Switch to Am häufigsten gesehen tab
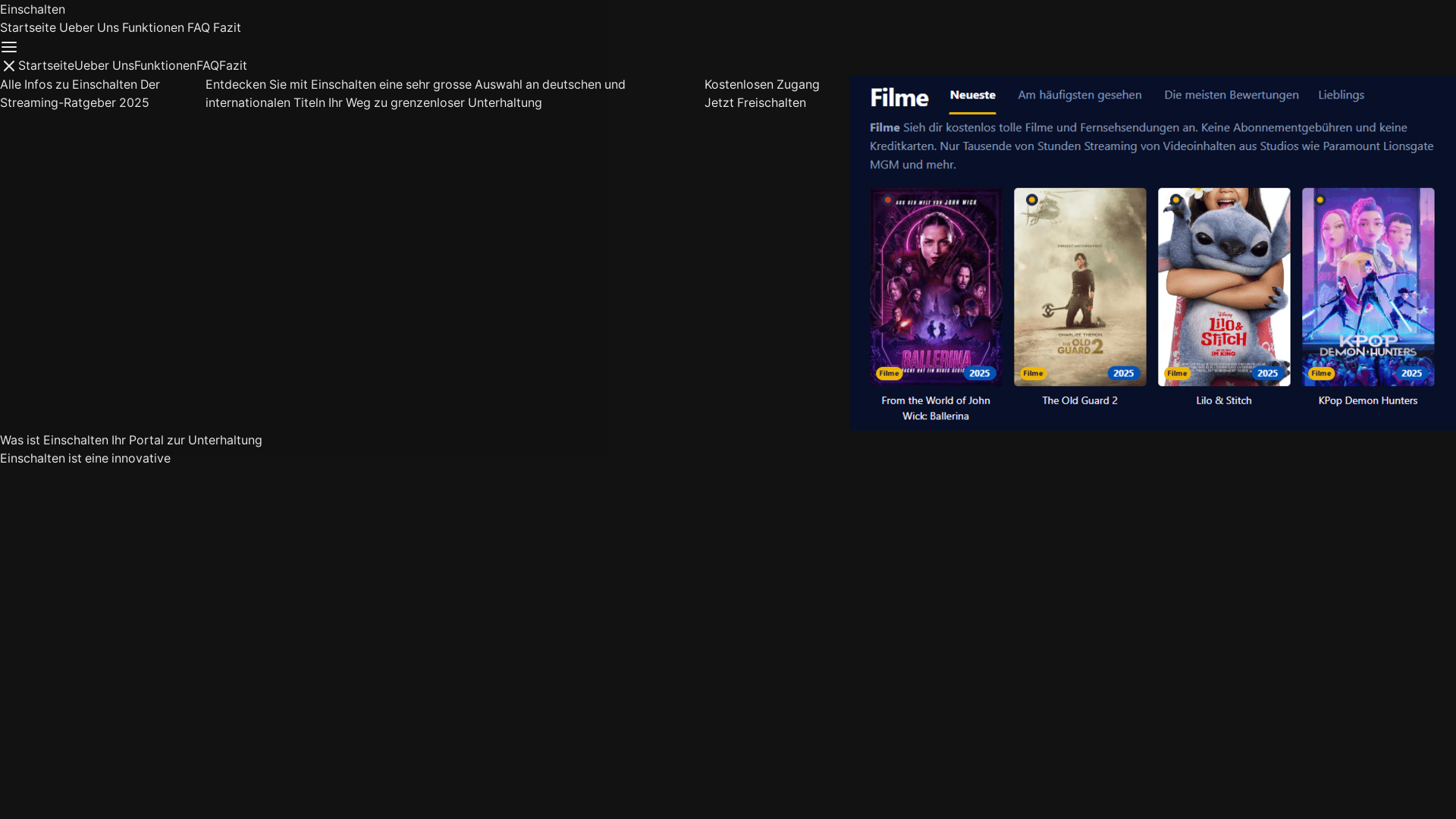Viewport: 1456px width, 819px height. (x=1079, y=95)
